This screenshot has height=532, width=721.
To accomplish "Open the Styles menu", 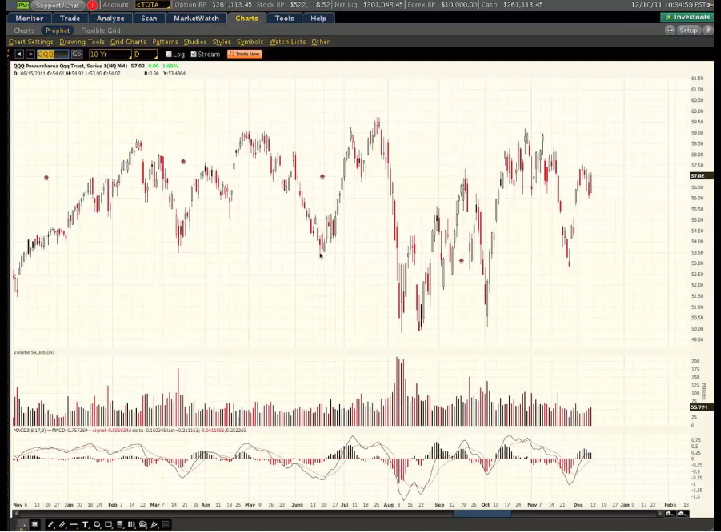I will pos(221,42).
